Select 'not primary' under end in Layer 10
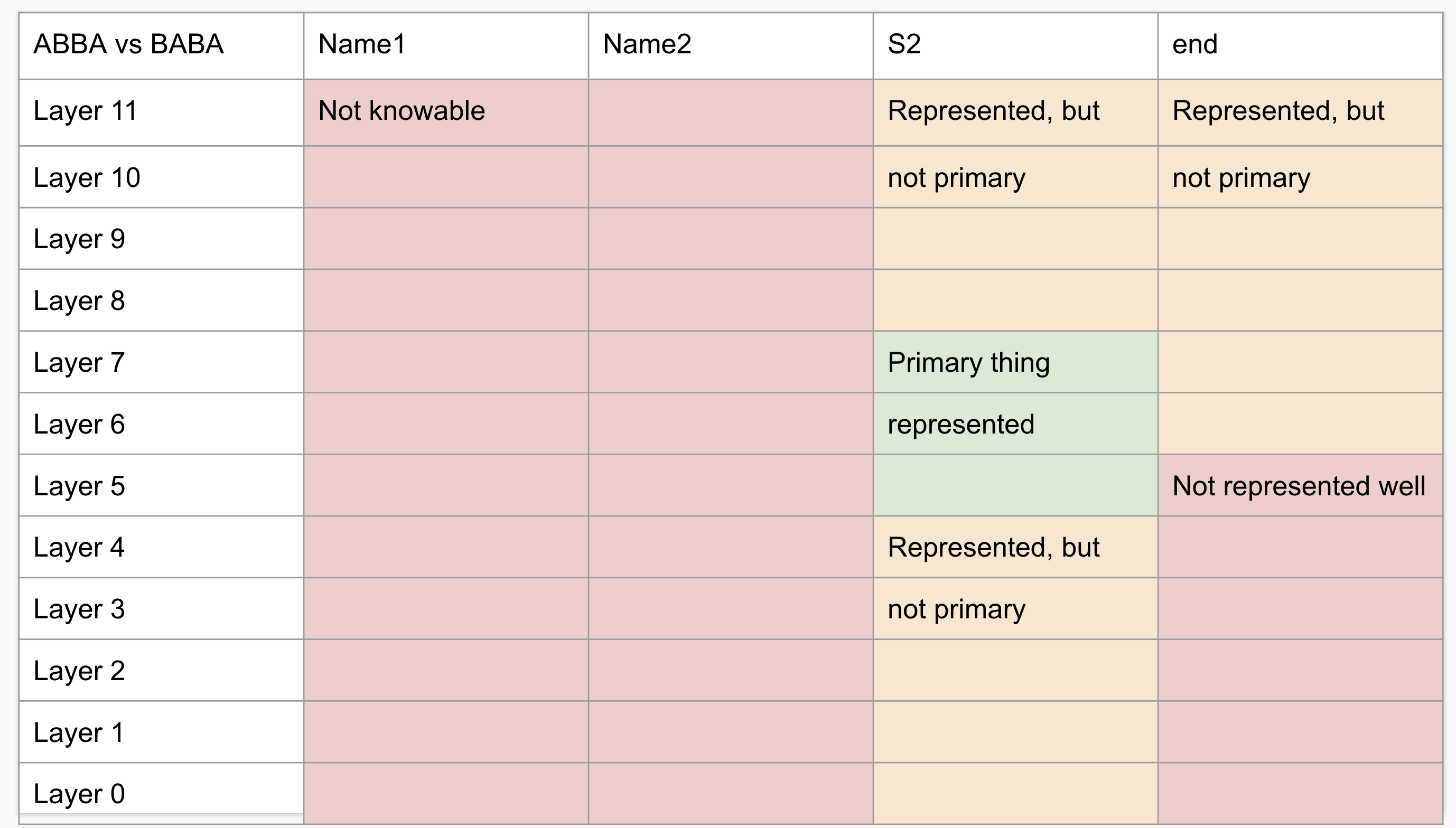Viewport: 1456px width, 828px height. pos(1241,177)
